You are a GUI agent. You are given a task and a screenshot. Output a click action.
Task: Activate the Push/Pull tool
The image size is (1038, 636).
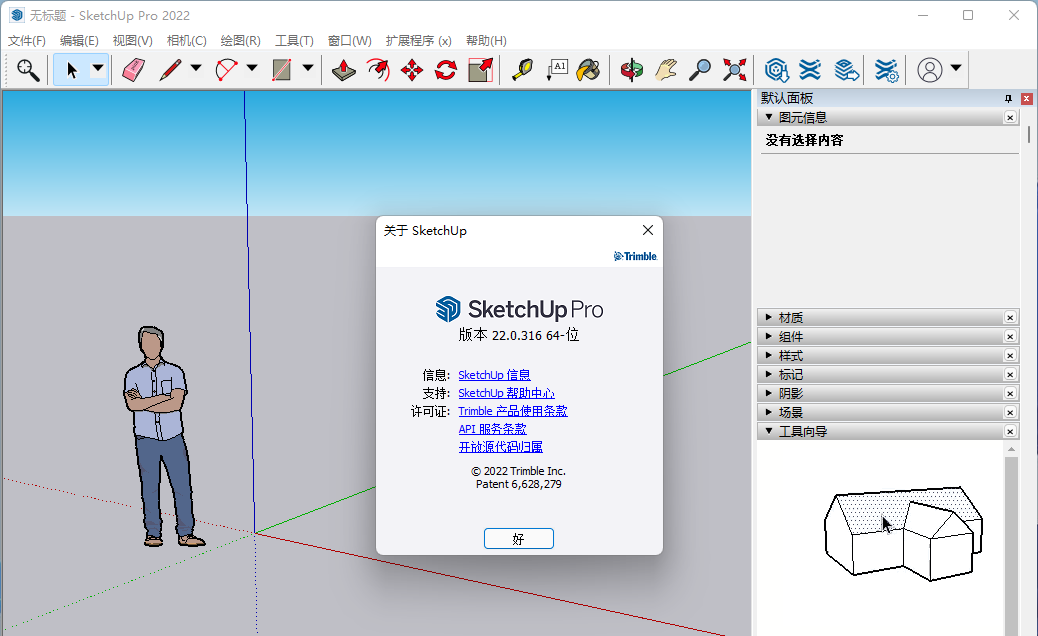pyautogui.click(x=344, y=69)
